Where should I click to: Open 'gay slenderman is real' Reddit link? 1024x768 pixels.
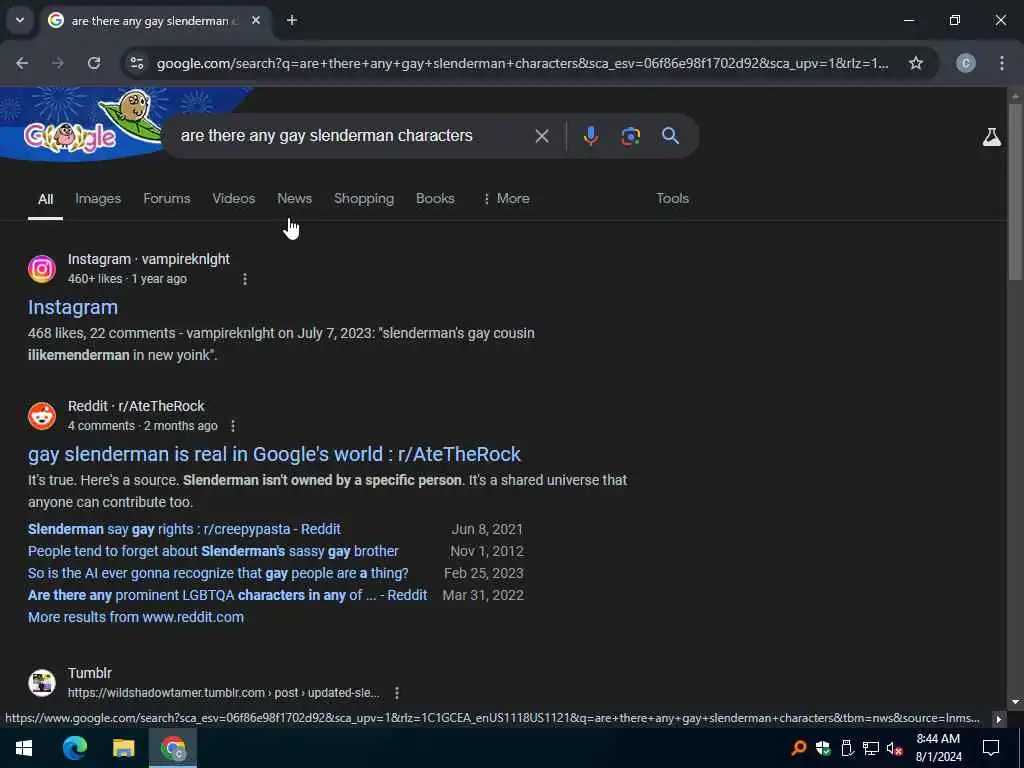tap(274, 454)
